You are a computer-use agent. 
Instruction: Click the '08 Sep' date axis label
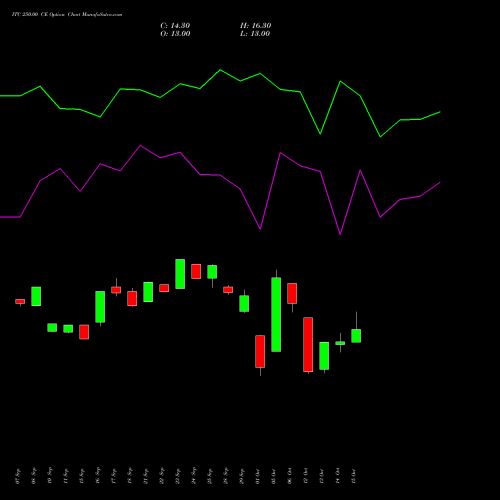[x=34, y=476]
